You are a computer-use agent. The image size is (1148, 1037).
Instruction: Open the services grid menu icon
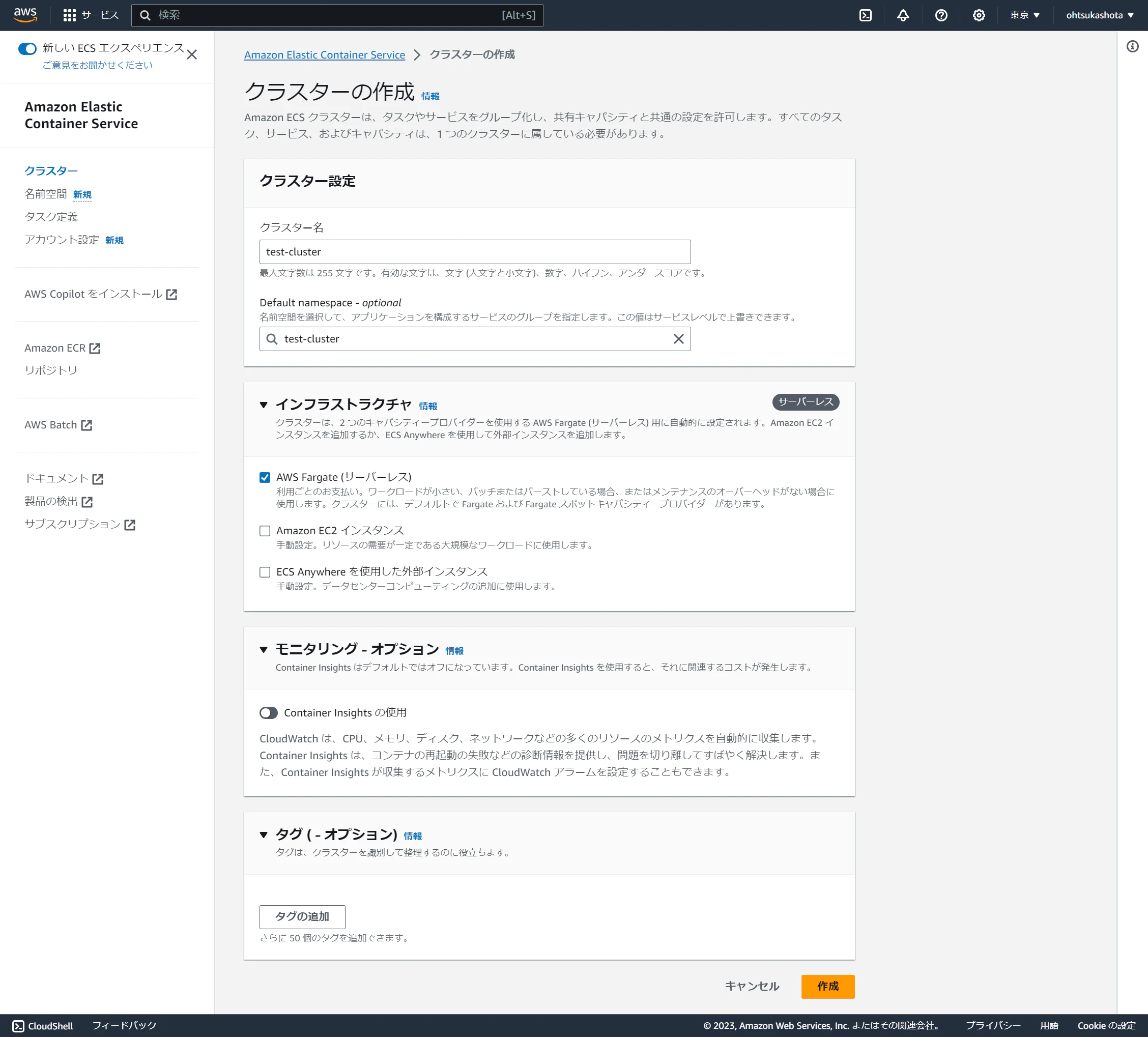pos(70,15)
